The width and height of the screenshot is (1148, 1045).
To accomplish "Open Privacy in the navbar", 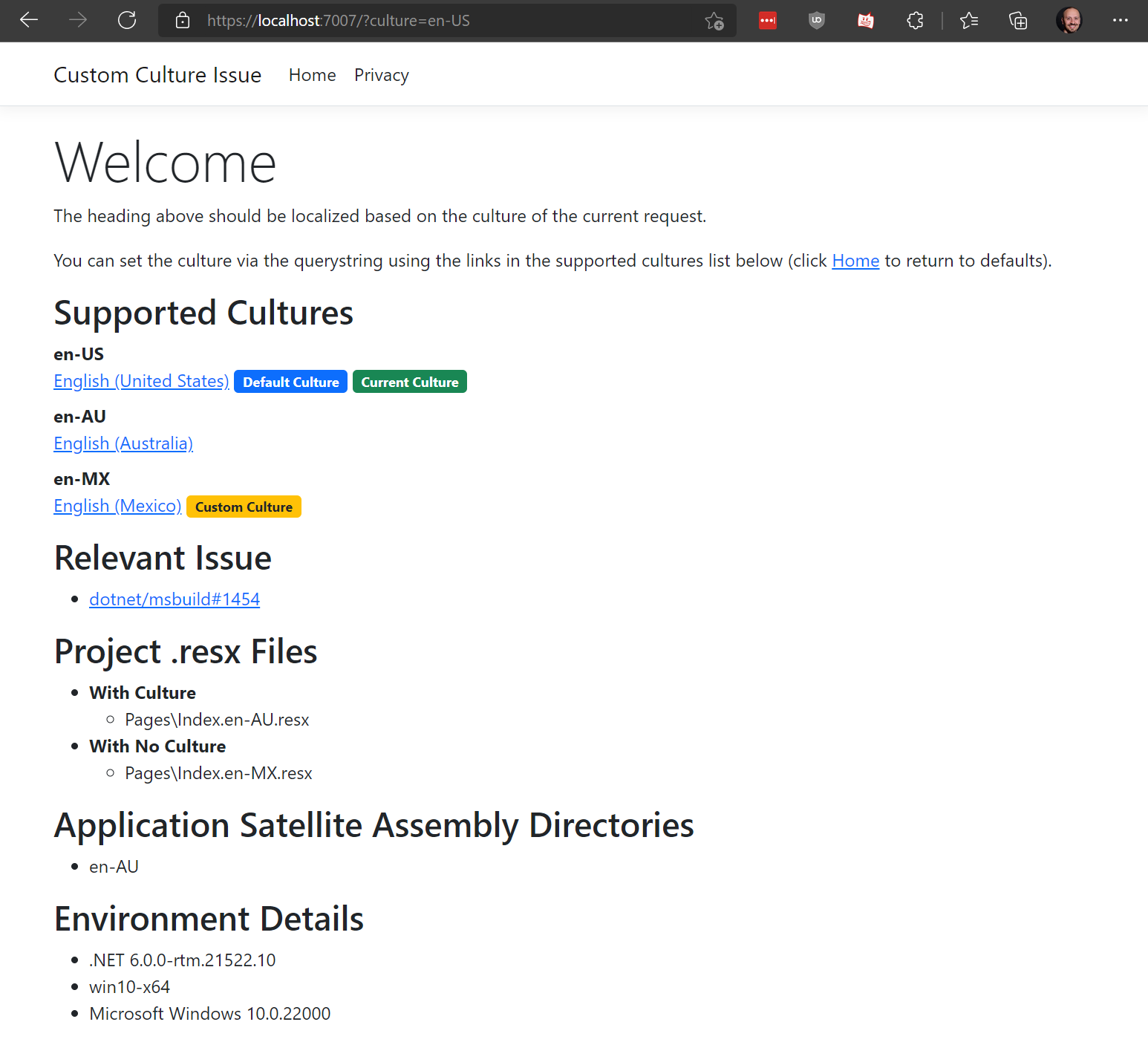I will coord(382,75).
